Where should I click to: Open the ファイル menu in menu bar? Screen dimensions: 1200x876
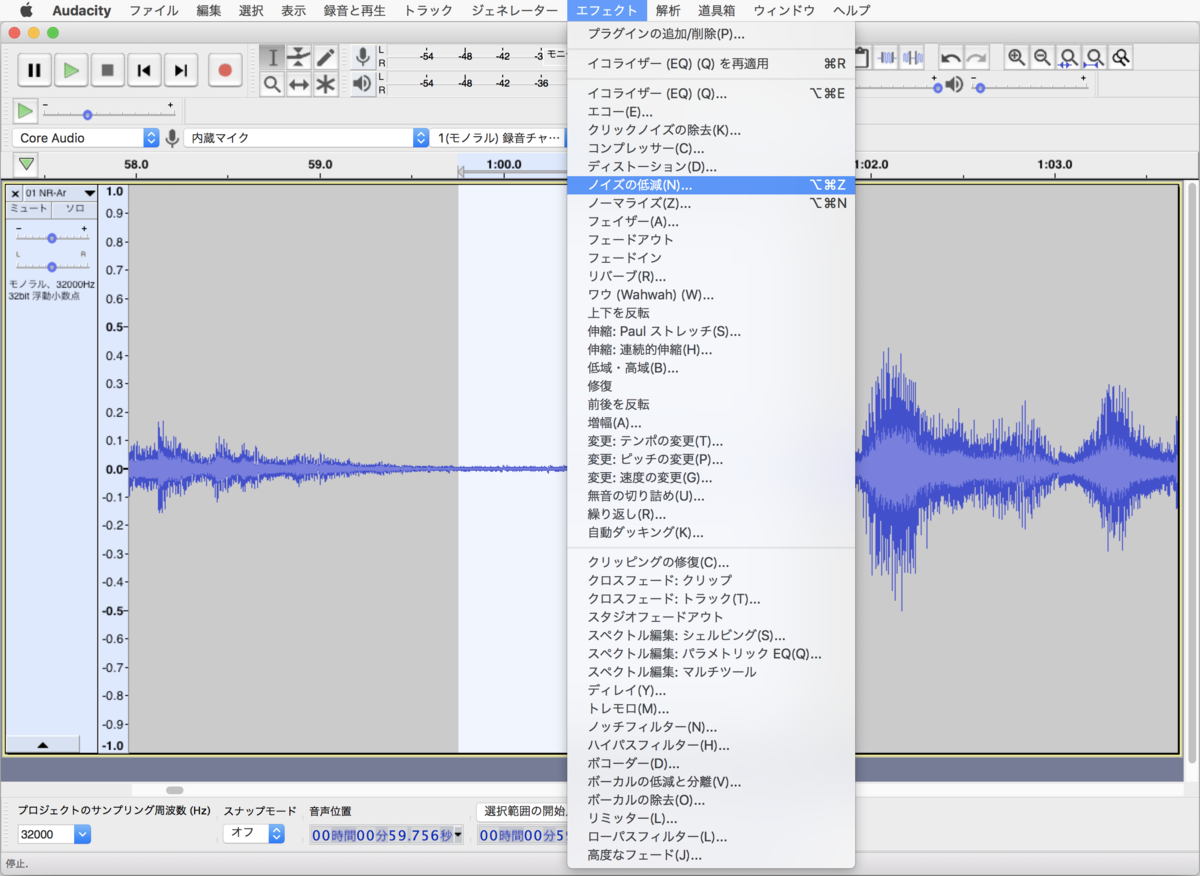pyautogui.click(x=154, y=11)
